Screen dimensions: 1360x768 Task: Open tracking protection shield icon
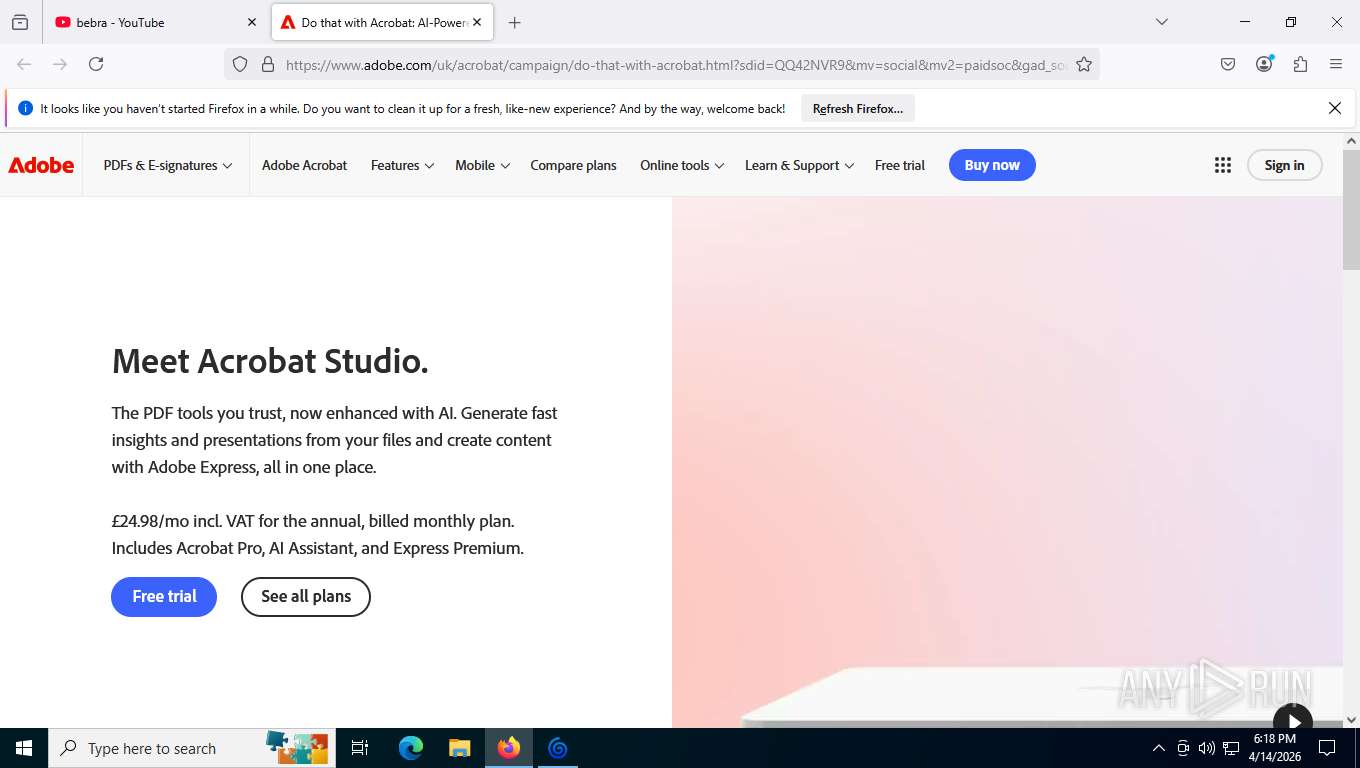click(240, 64)
